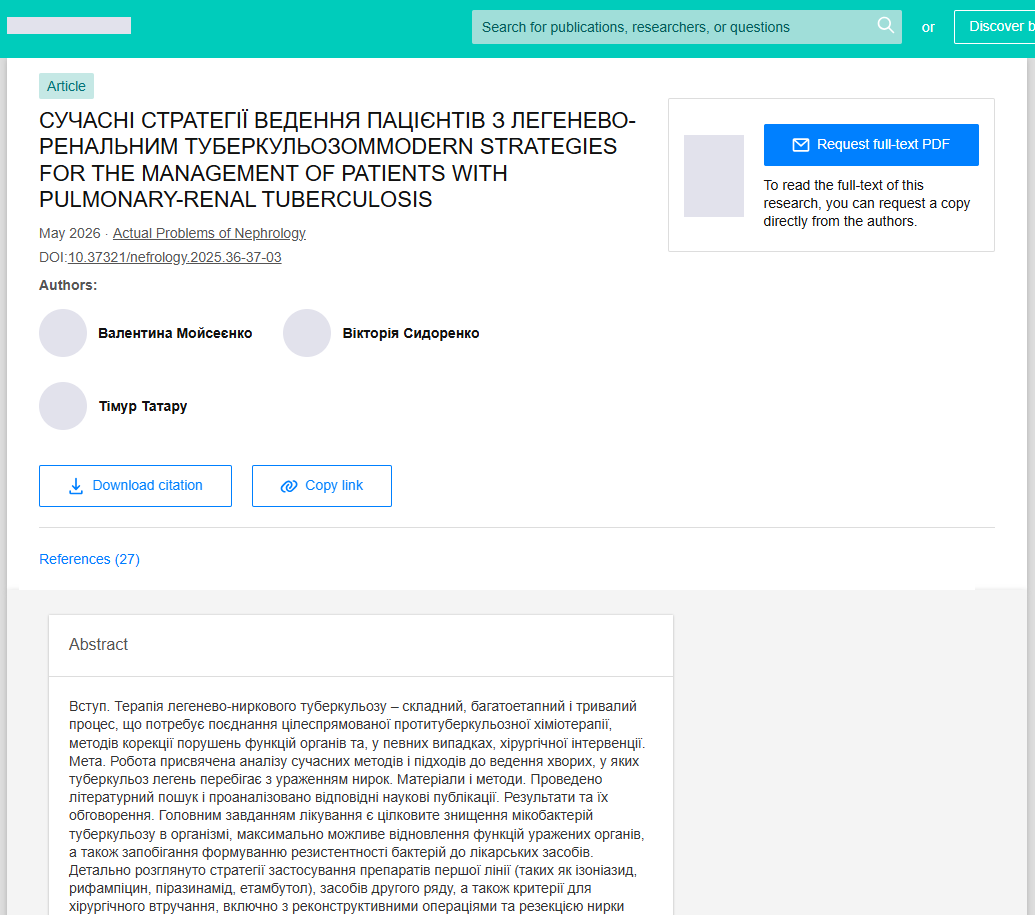The image size is (1035, 915).
Task: Open the Discover button in header
Action: click(x=995, y=27)
